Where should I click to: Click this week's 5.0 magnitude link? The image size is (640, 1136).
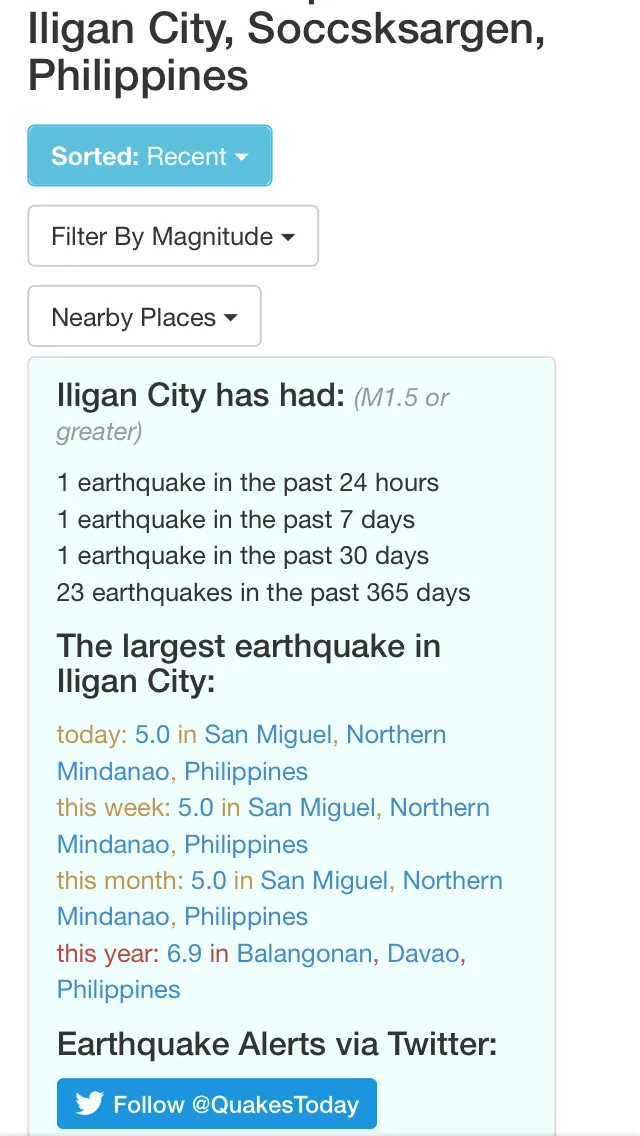coord(196,807)
